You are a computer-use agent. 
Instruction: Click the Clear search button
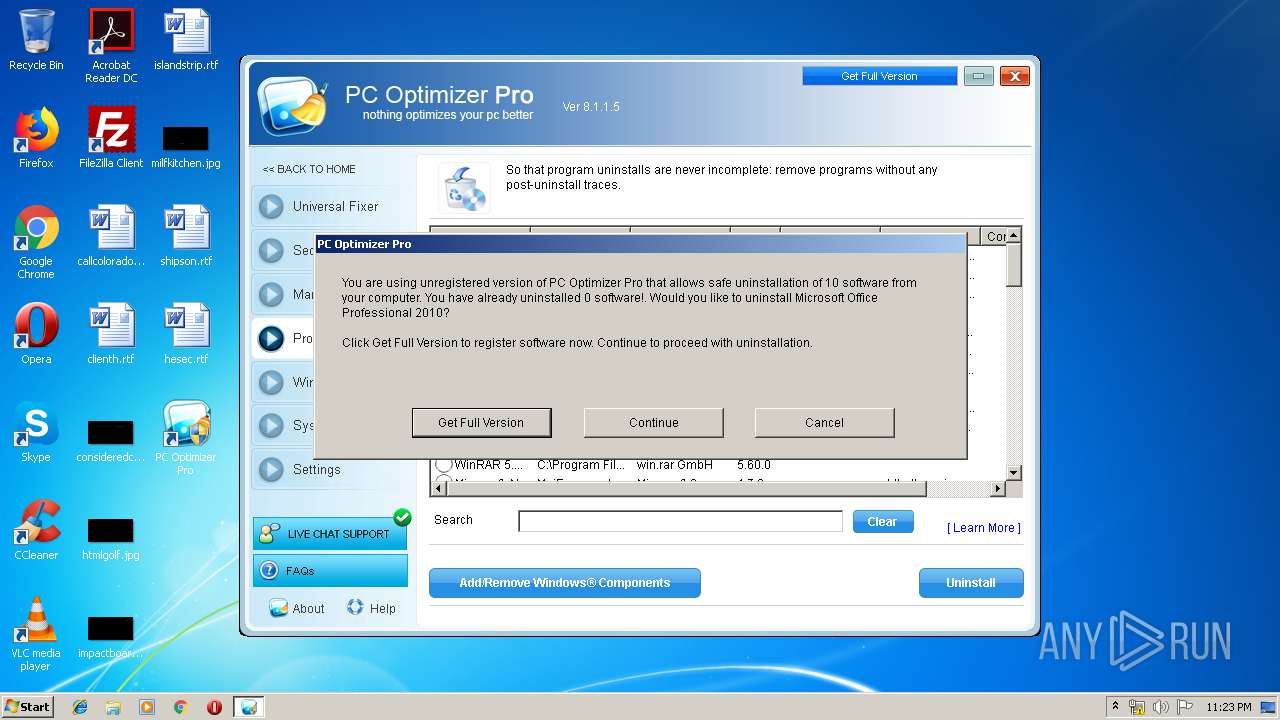tap(882, 521)
